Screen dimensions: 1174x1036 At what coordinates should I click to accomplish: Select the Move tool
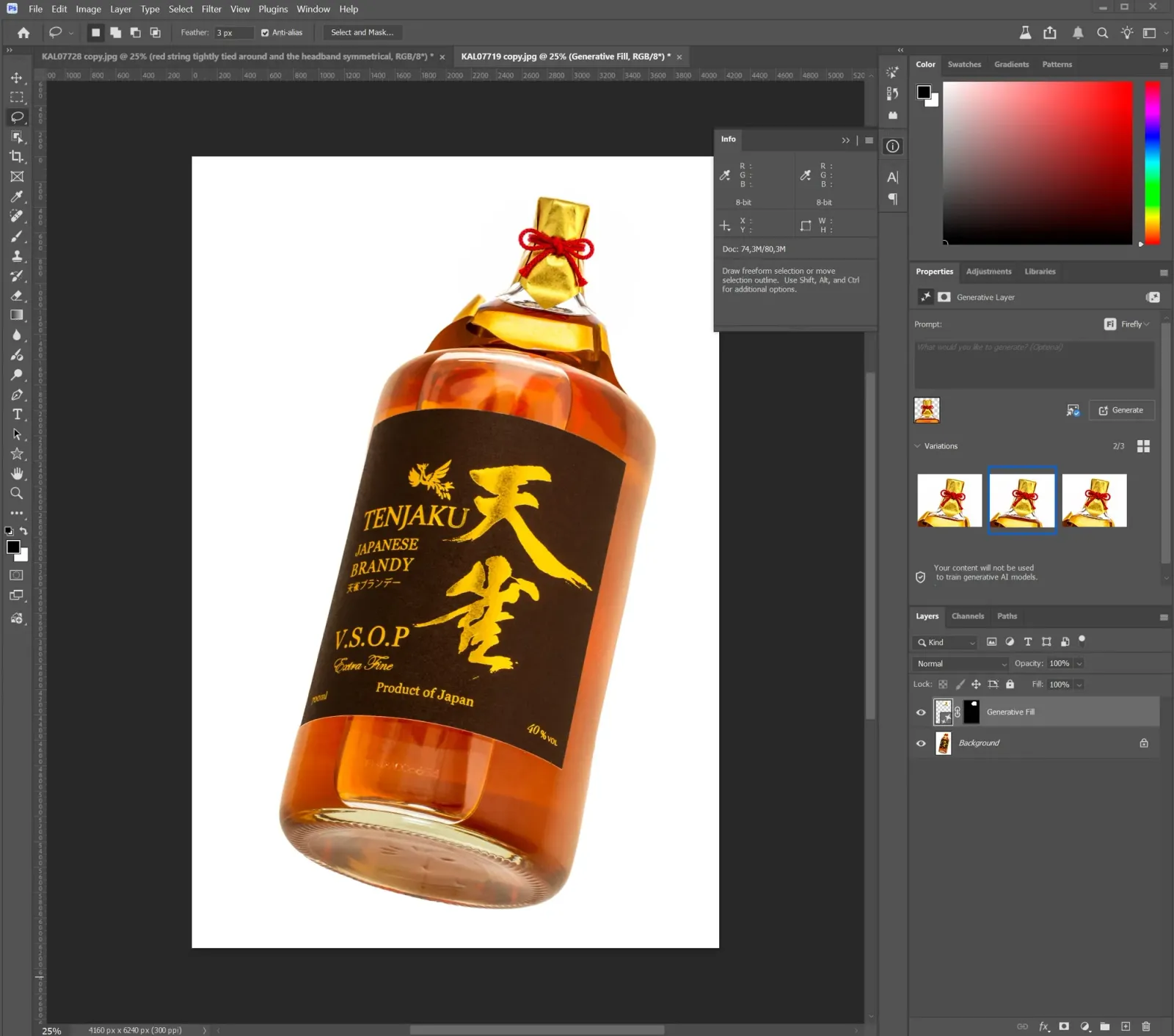[16, 78]
